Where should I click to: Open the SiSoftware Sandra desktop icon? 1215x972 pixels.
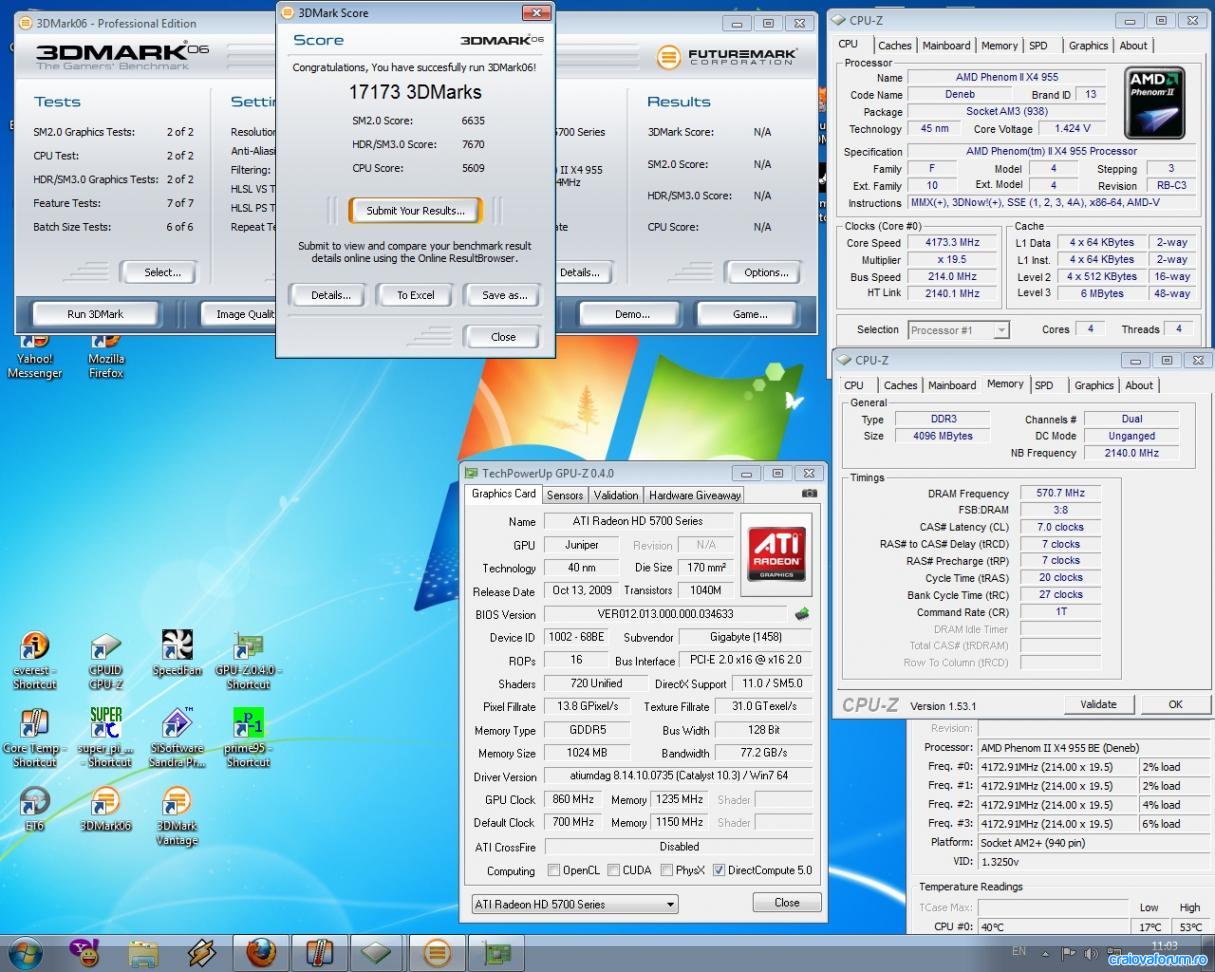(x=177, y=738)
